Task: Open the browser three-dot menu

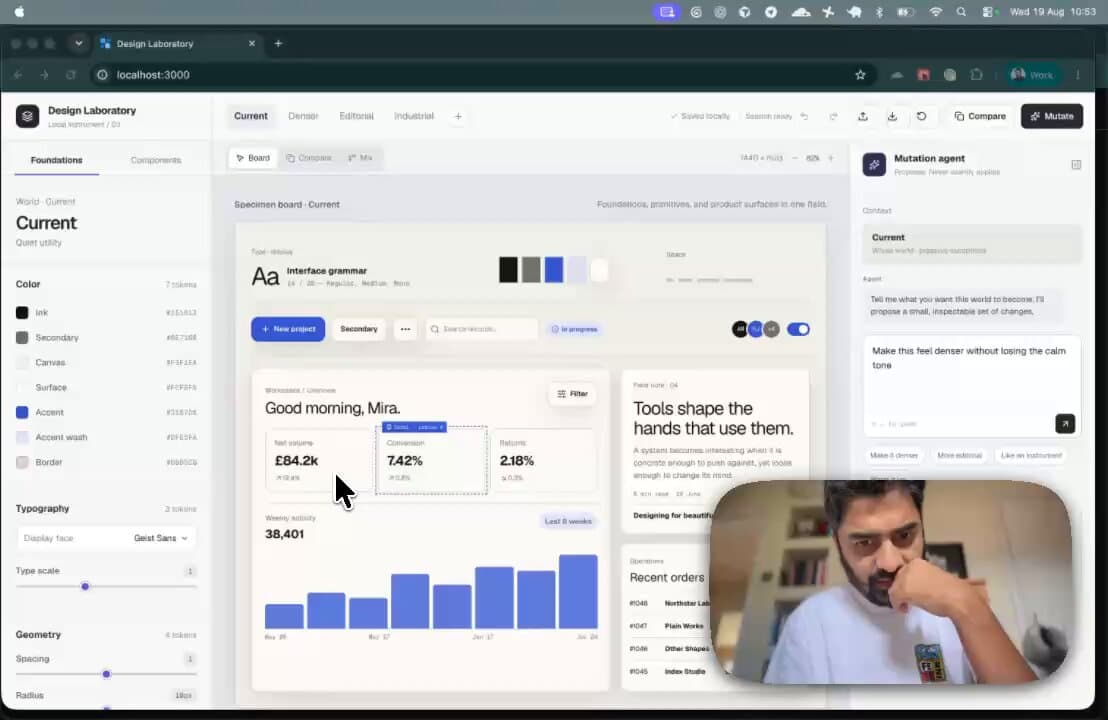Action: click(1078, 75)
